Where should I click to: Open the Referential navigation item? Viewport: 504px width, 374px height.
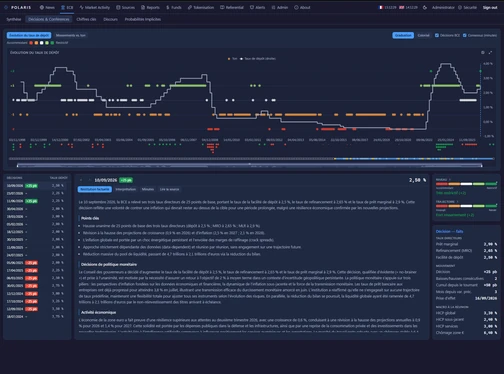pyautogui.click(x=232, y=7)
